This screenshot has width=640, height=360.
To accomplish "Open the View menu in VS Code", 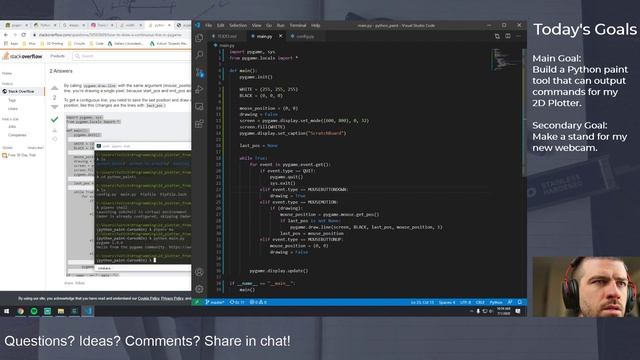I will point(256,25).
